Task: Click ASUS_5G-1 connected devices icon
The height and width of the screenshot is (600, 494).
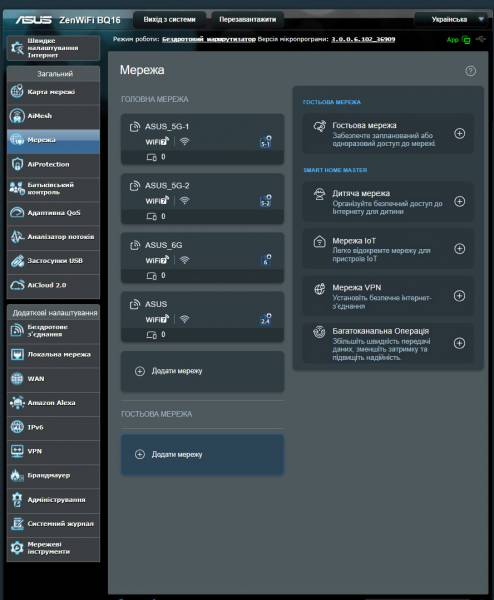Action: [152, 157]
